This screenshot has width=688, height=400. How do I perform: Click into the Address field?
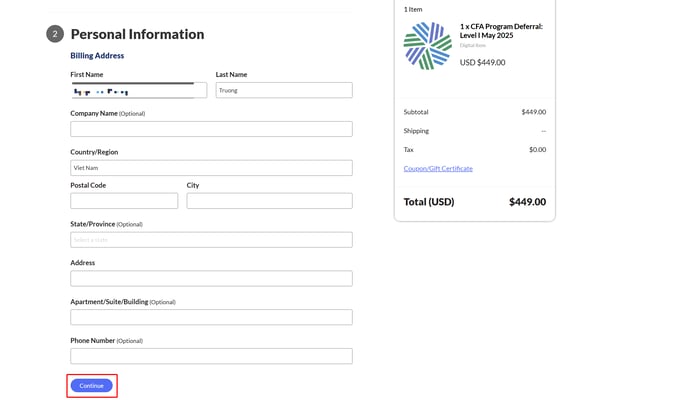(211, 279)
